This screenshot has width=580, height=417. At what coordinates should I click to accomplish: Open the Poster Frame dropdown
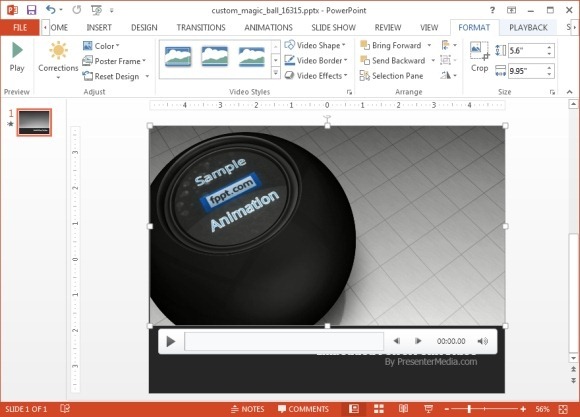point(114,61)
